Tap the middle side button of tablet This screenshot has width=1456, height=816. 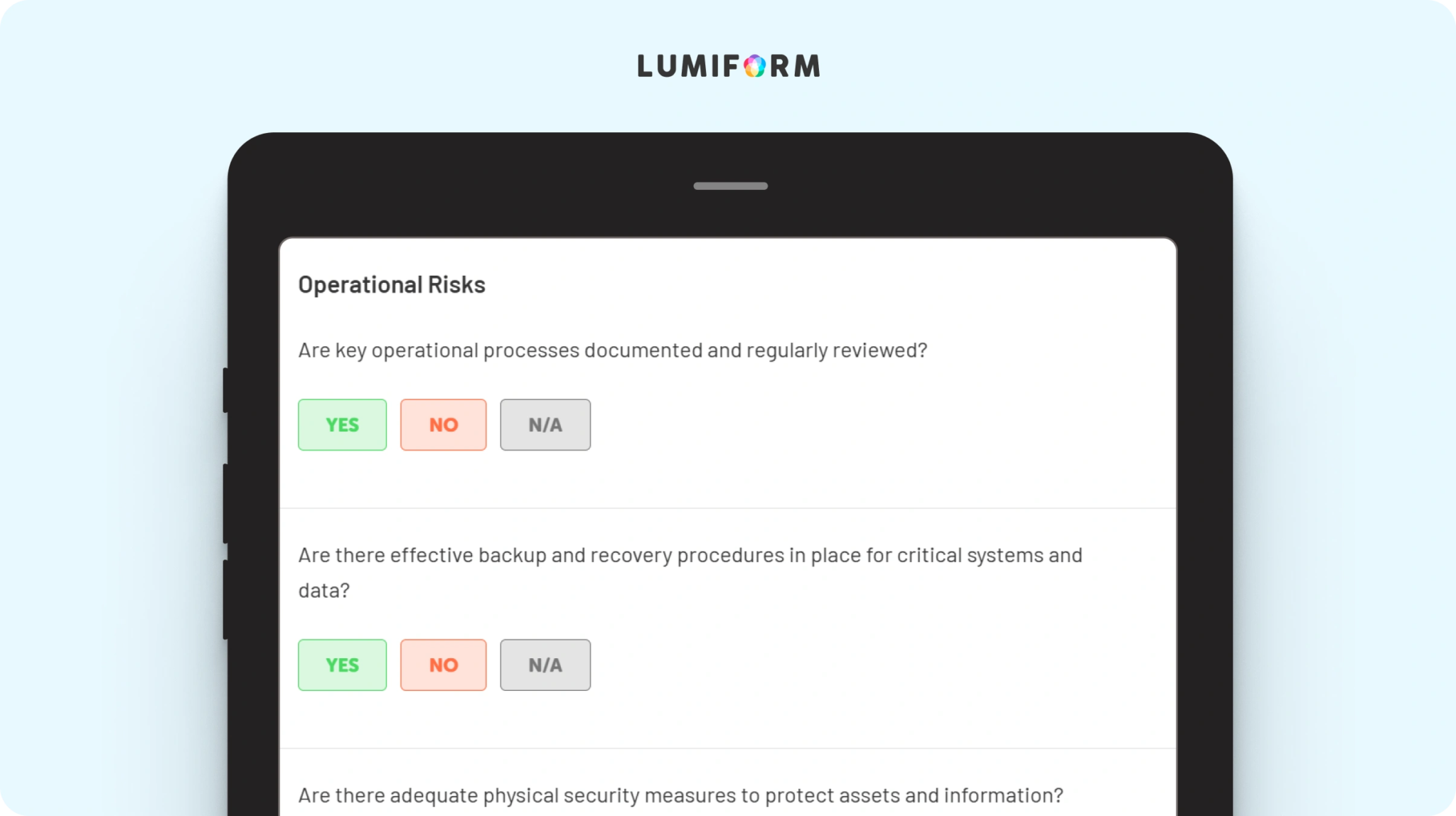click(225, 503)
